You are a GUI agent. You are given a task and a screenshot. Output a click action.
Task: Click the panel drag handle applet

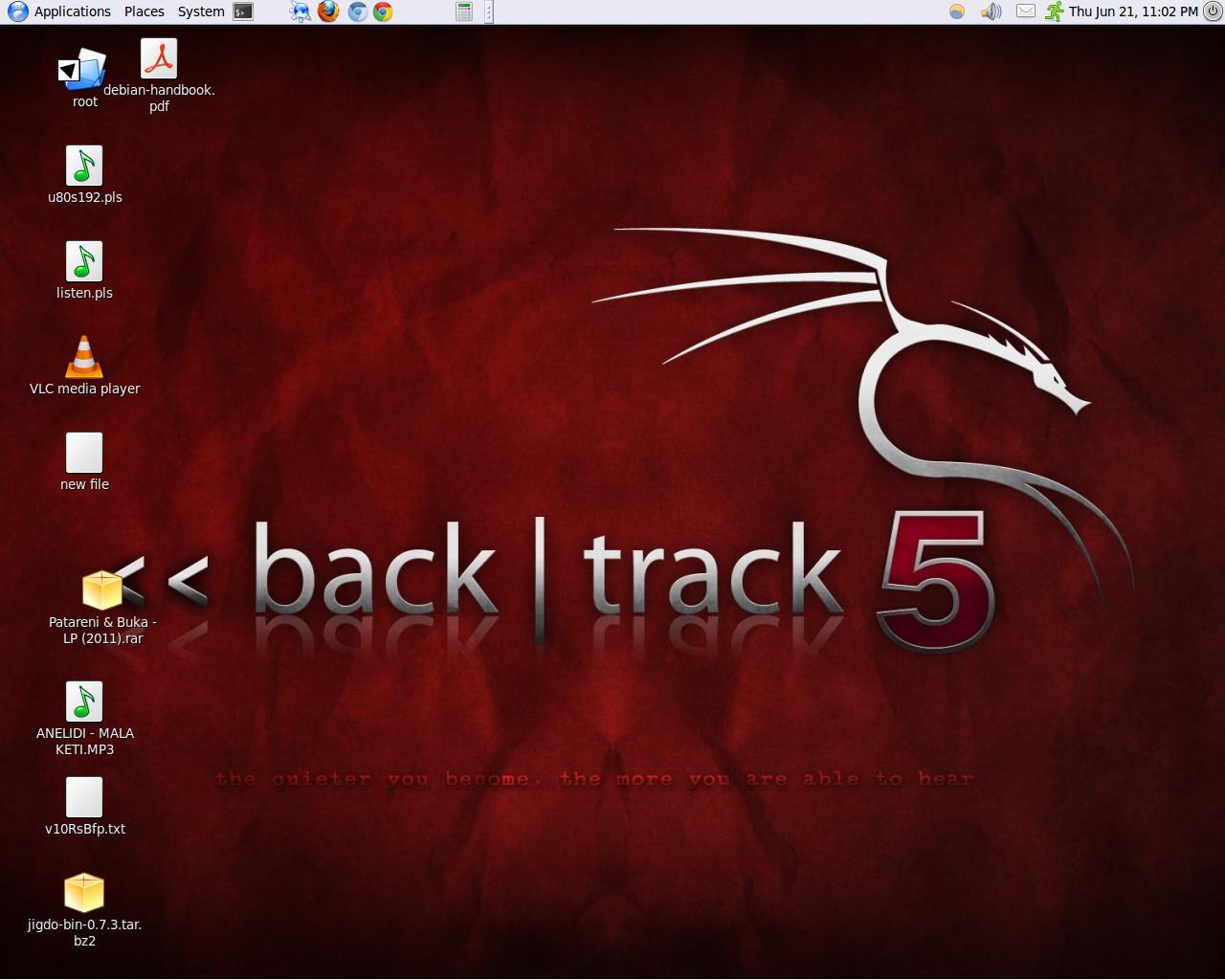[x=489, y=11]
